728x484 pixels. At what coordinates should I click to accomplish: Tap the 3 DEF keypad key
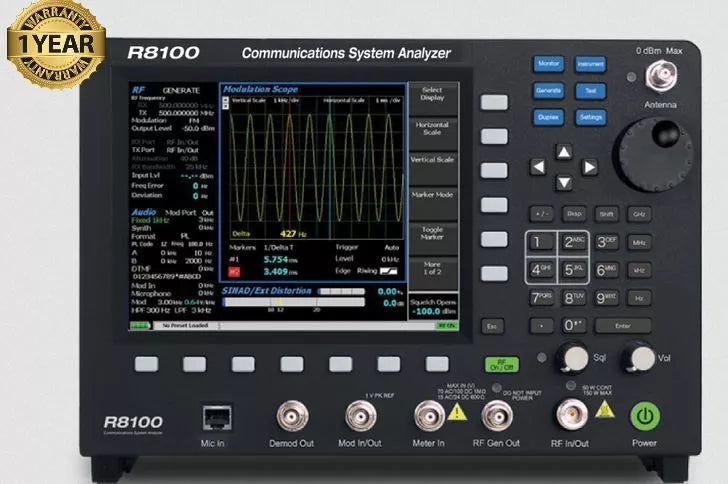(606, 242)
